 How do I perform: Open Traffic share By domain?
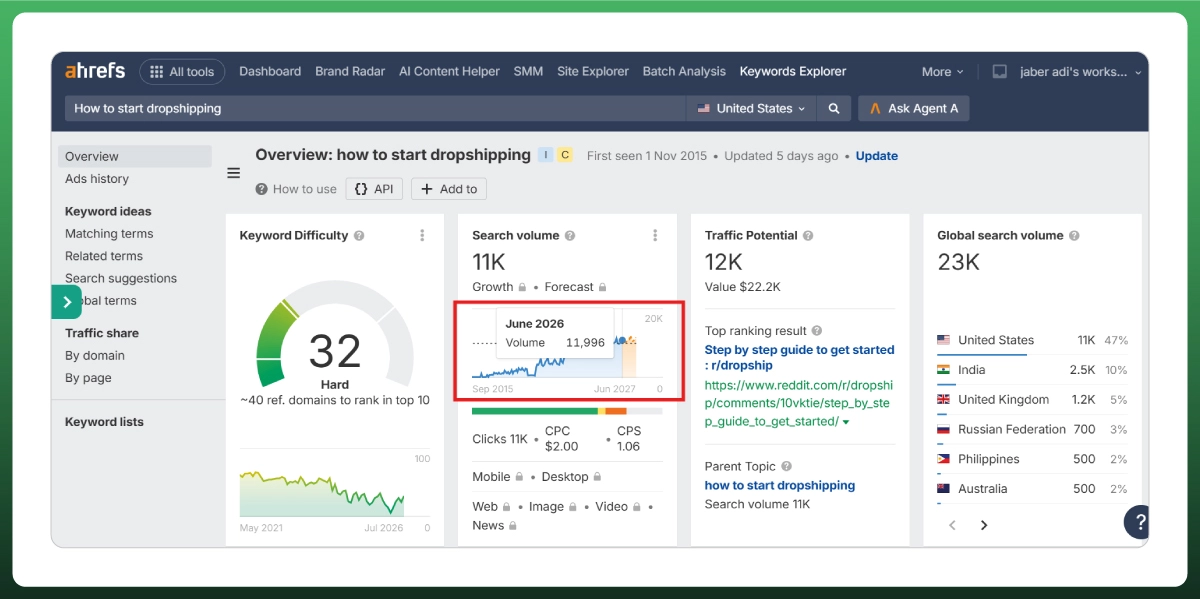click(96, 356)
